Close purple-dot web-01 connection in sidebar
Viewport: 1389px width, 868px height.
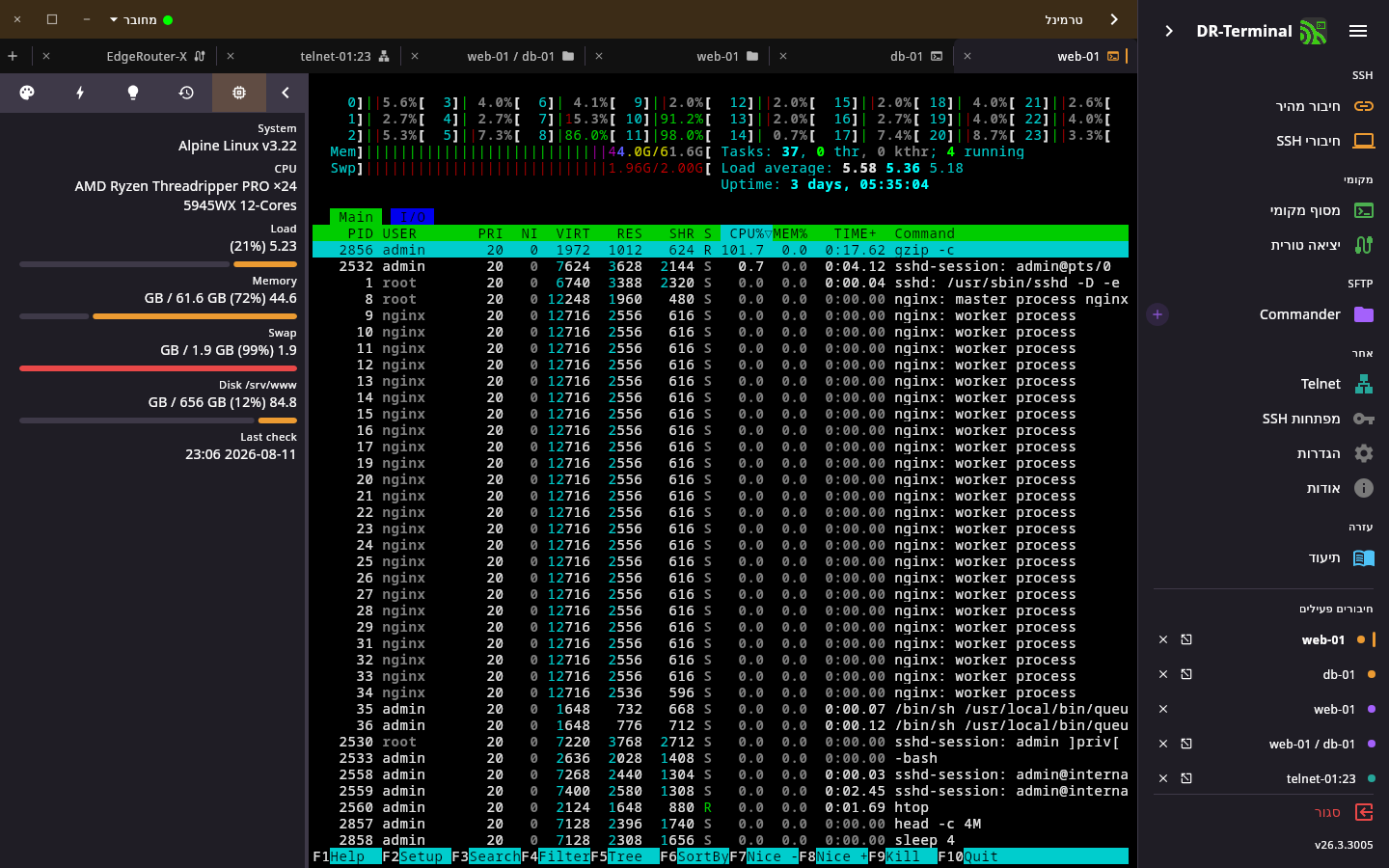[1163, 709]
